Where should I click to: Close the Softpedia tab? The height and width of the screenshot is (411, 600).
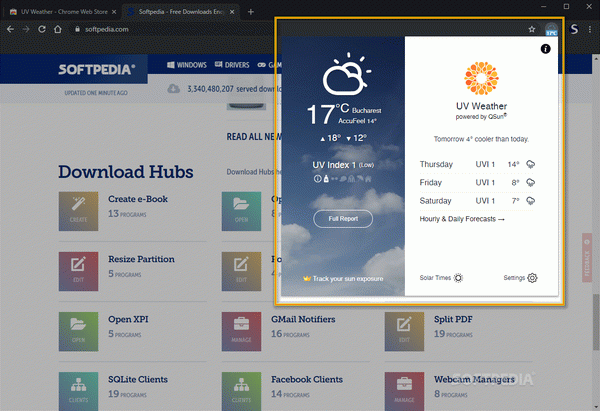232,12
